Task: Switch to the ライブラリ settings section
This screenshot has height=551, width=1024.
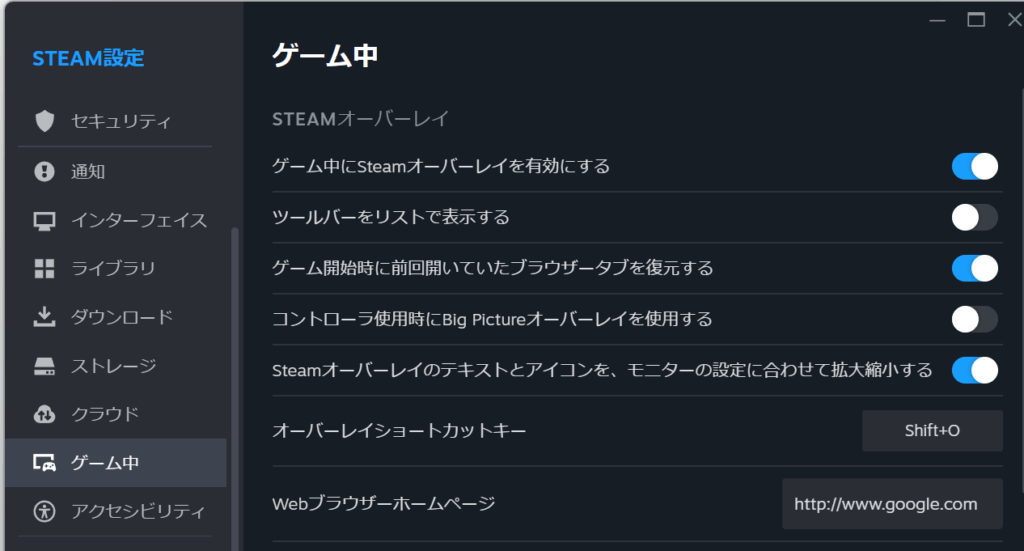Action: click(x=113, y=268)
